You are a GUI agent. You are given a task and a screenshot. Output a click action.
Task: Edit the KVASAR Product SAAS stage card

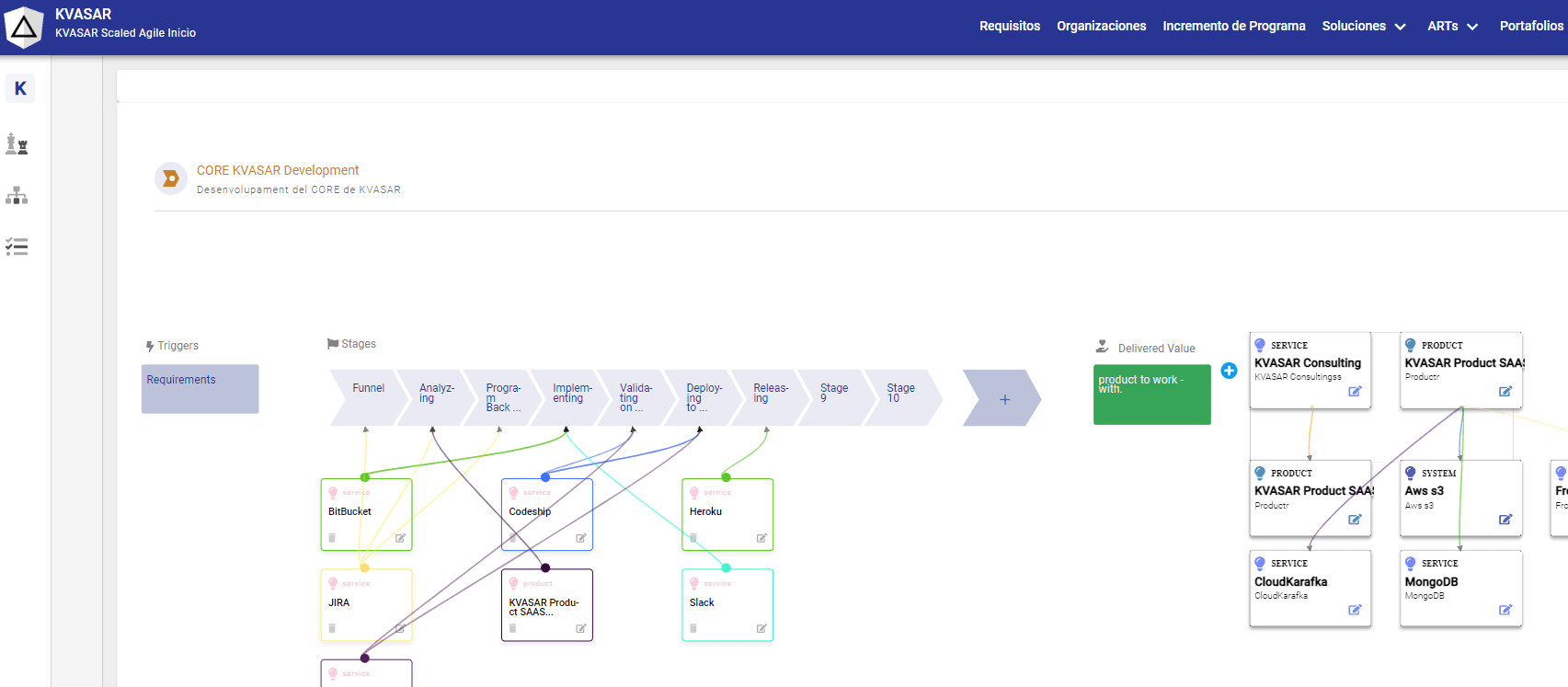[581, 628]
